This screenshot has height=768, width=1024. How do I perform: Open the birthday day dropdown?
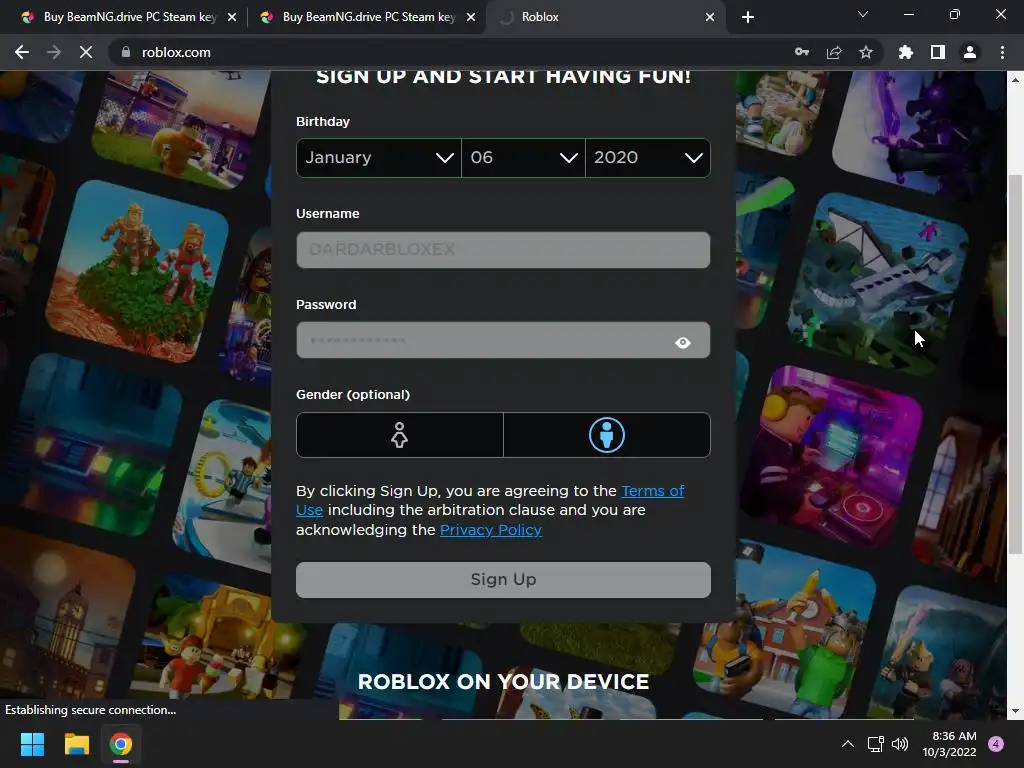pos(523,157)
